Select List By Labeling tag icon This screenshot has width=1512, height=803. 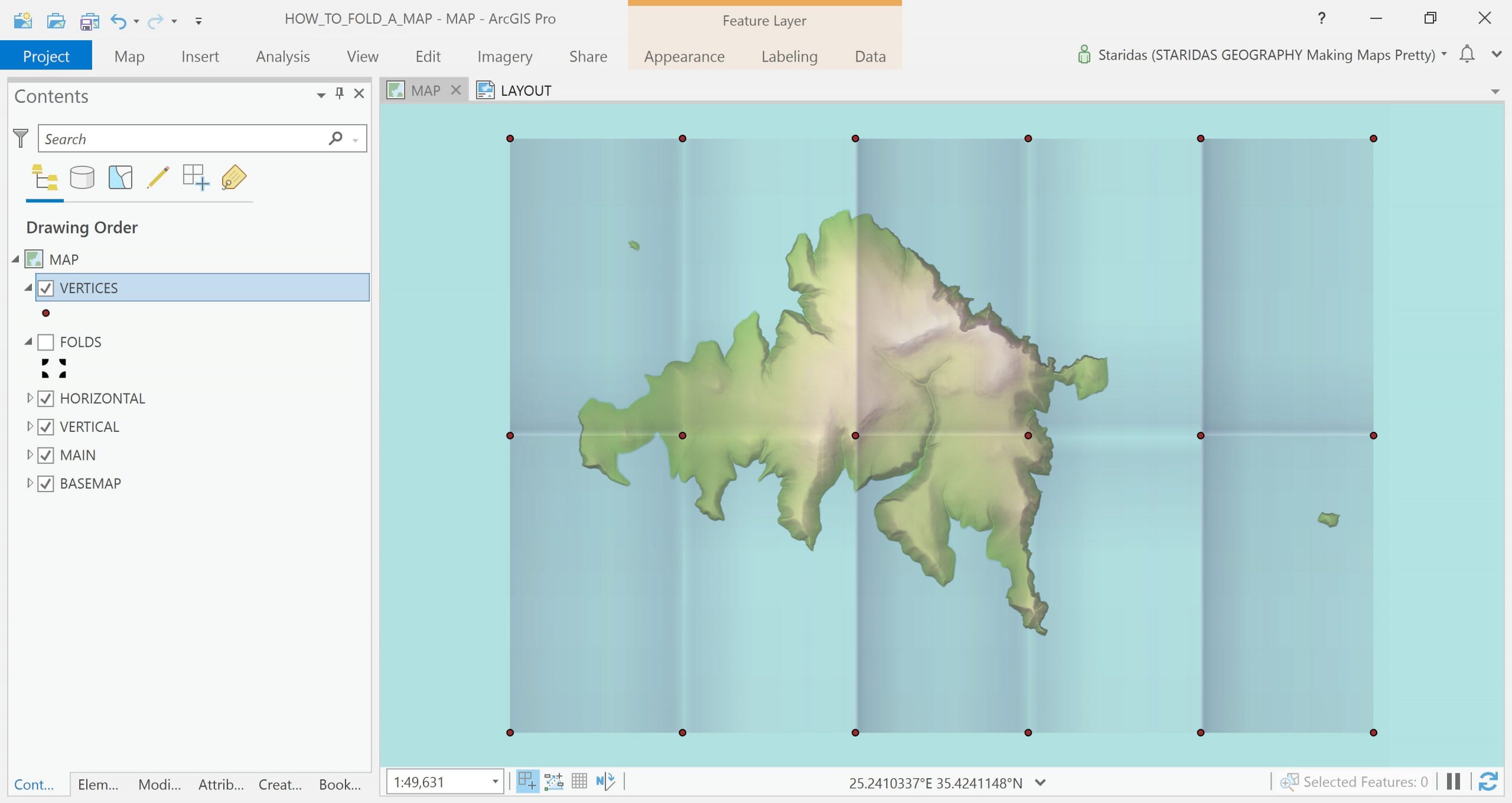tap(234, 177)
